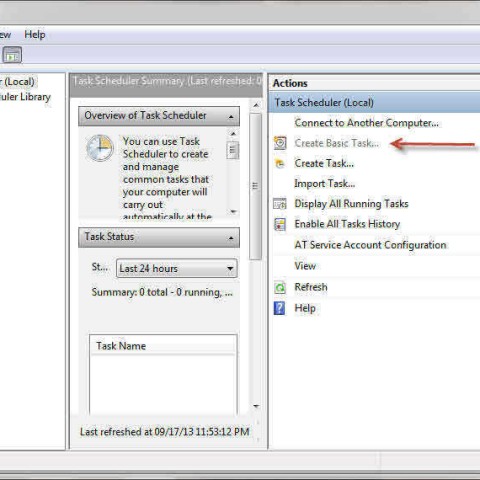480x480 pixels.
Task: Click the clock icon in the overview
Action: [100, 148]
